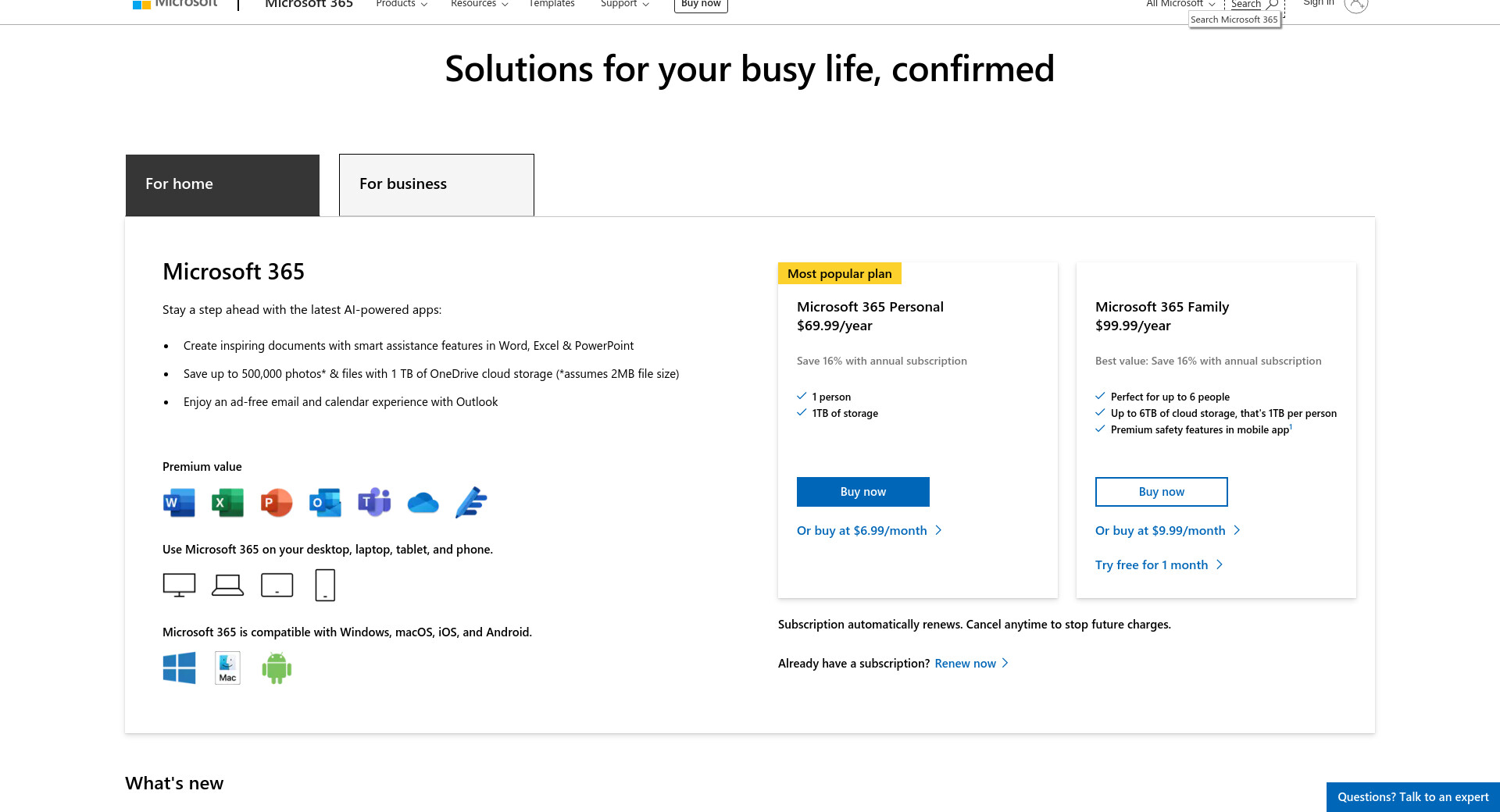Click the PowerPoint app icon
The height and width of the screenshot is (812, 1500).
277,503
